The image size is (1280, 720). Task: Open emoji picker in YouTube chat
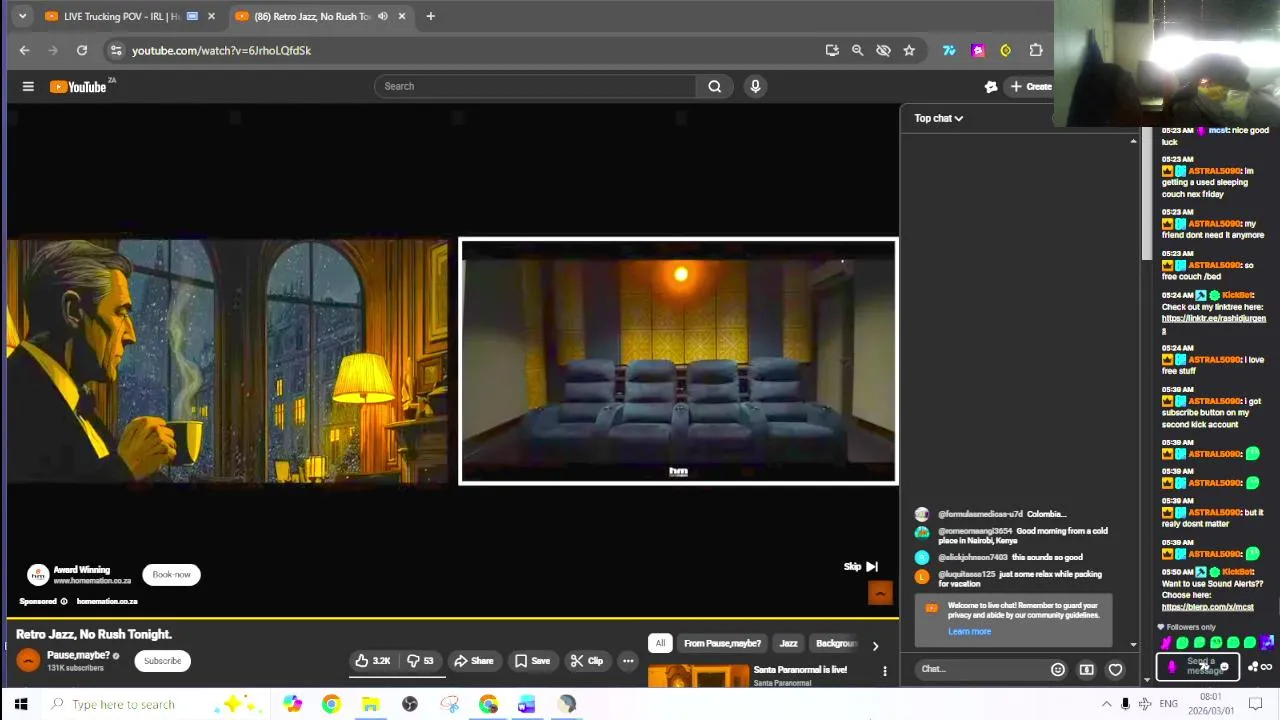1057,669
